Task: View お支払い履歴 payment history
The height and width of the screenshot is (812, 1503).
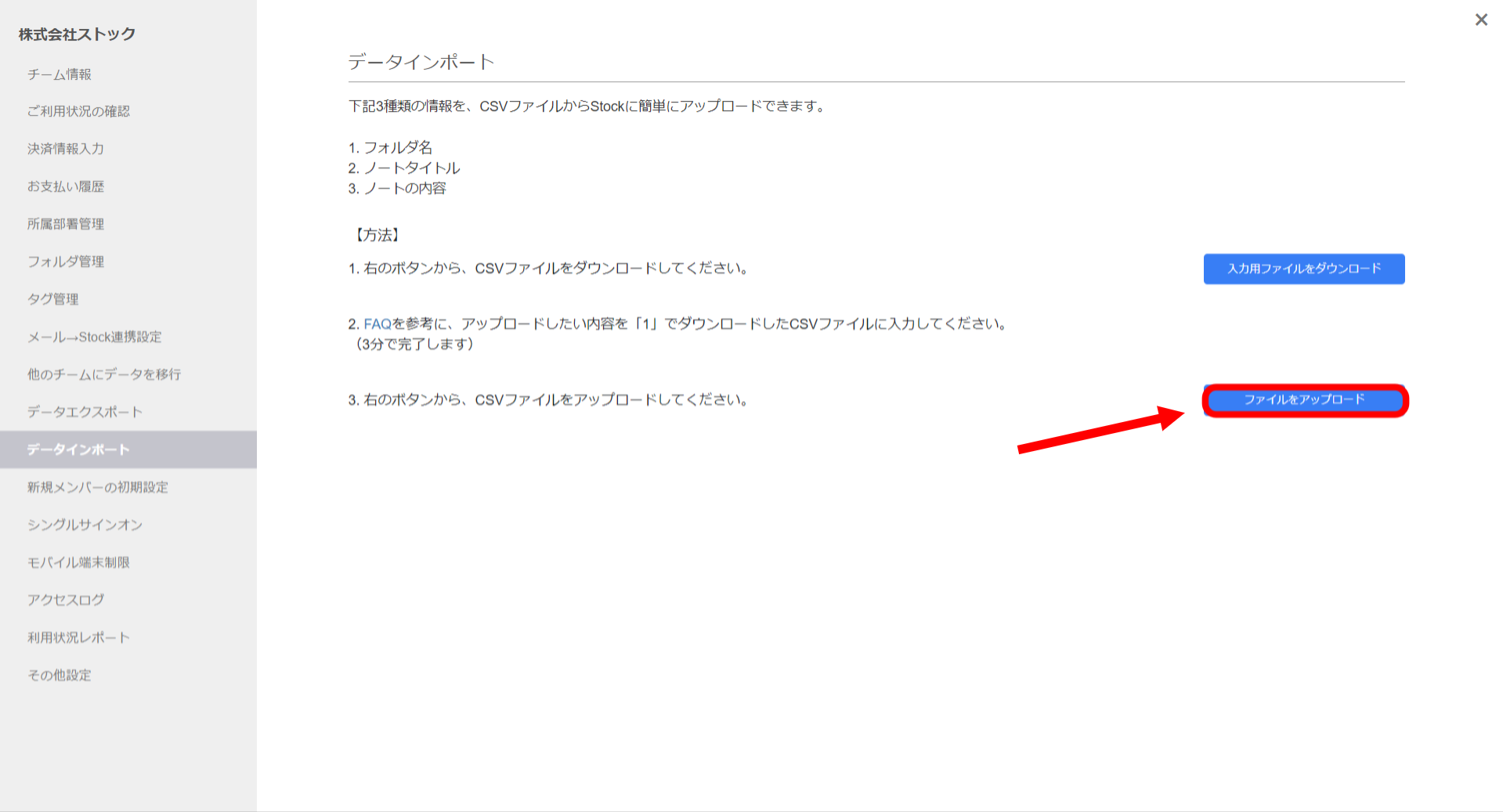Action: click(66, 186)
